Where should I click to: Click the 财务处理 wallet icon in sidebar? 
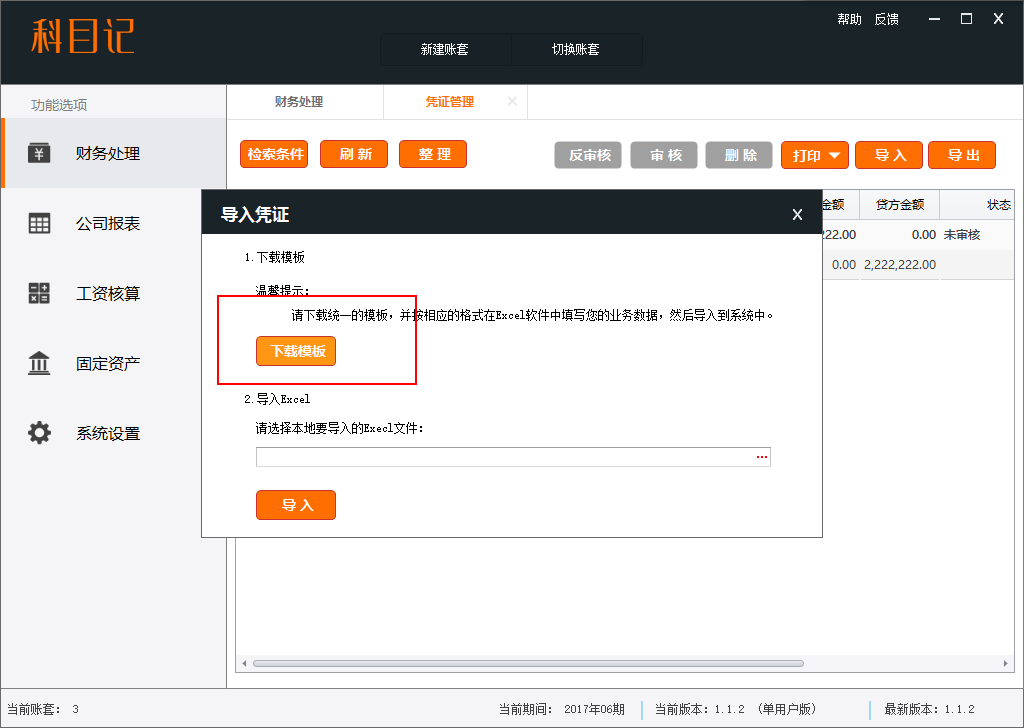point(39,153)
